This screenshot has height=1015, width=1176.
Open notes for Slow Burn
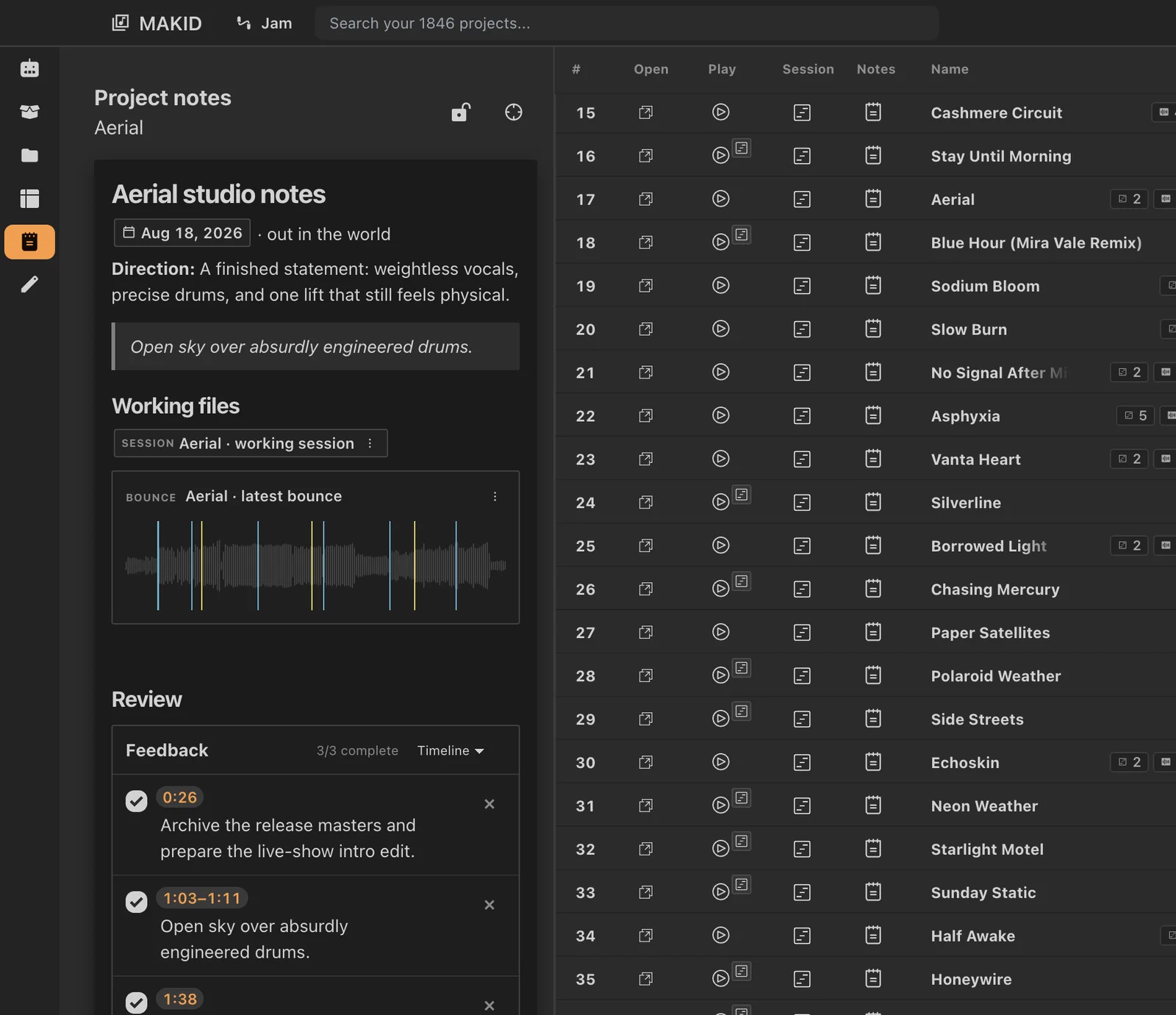[873, 329]
